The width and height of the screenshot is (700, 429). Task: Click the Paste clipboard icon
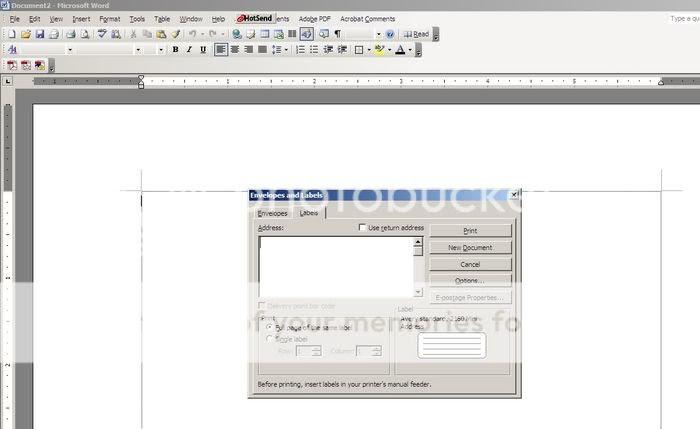point(161,34)
